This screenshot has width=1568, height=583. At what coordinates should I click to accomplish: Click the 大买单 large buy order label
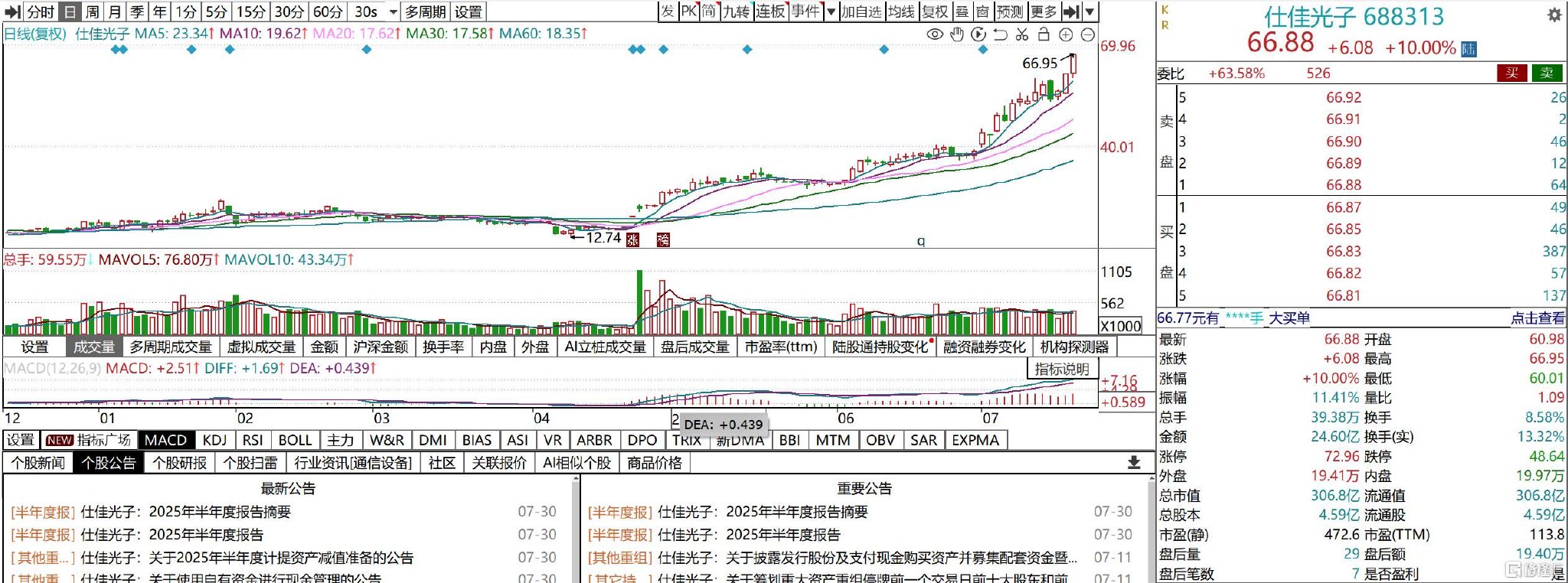pyautogui.click(x=1289, y=318)
